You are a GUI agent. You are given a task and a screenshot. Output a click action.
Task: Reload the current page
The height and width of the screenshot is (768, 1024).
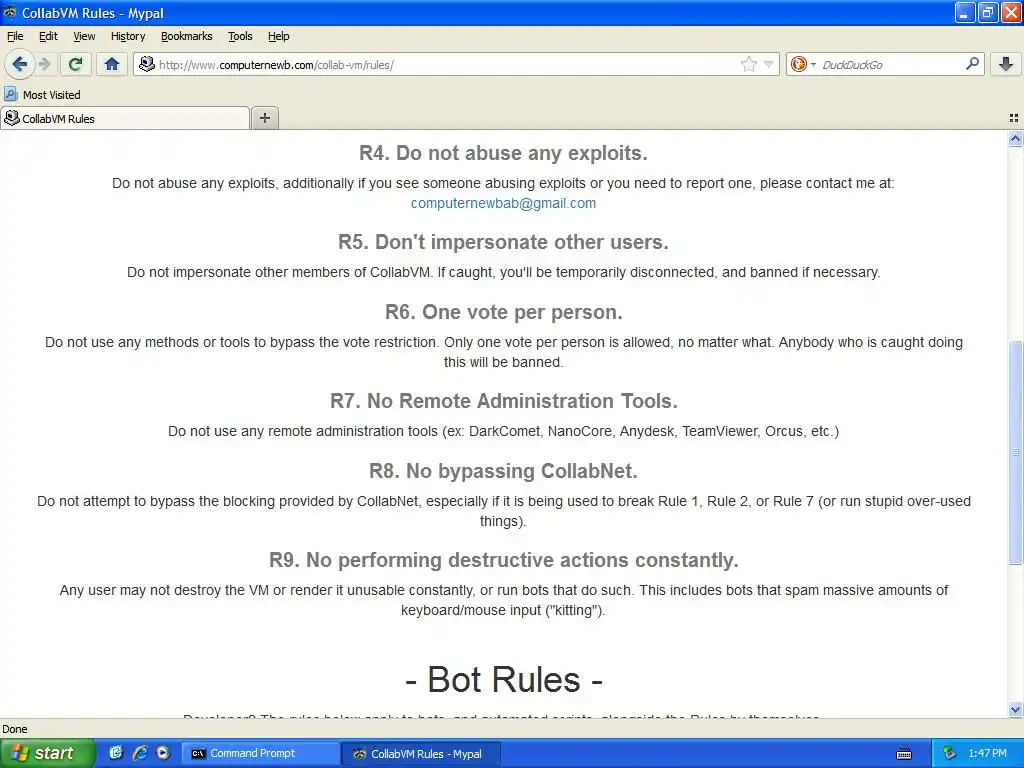click(75, 64)
